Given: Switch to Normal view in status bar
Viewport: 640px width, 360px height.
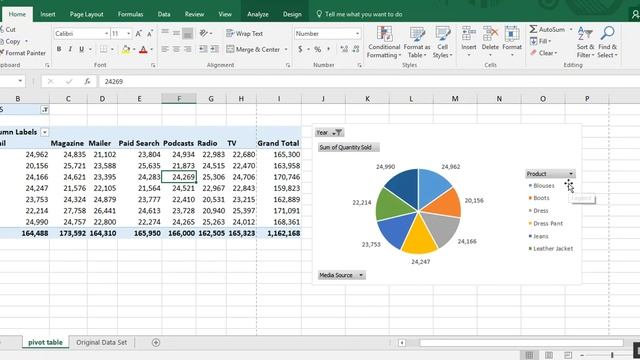Looking at the screenshot, I should pyautogui.click(x=529, y=355).
